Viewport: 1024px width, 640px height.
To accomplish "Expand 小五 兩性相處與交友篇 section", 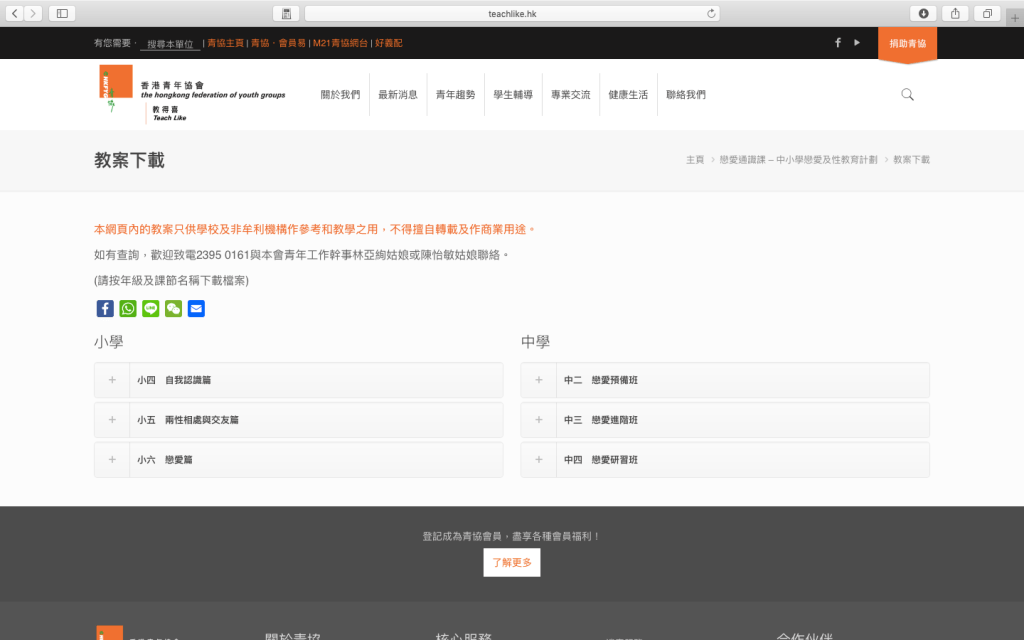I will point(112,420).
